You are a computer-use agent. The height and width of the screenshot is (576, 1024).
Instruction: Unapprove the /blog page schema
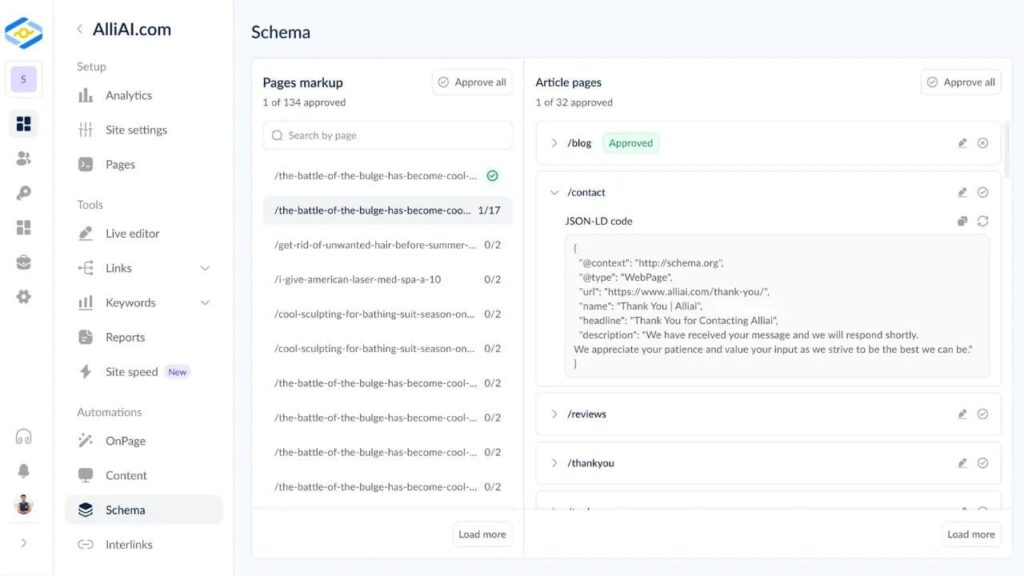coord(983,143)
